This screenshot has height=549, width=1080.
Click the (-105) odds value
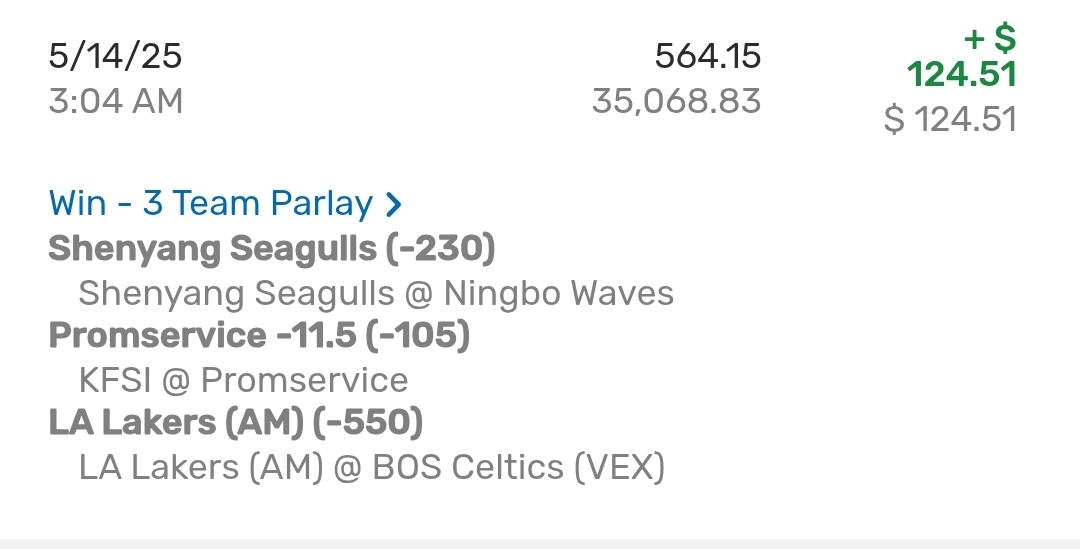pyautogui.click(x=417, y=336)
